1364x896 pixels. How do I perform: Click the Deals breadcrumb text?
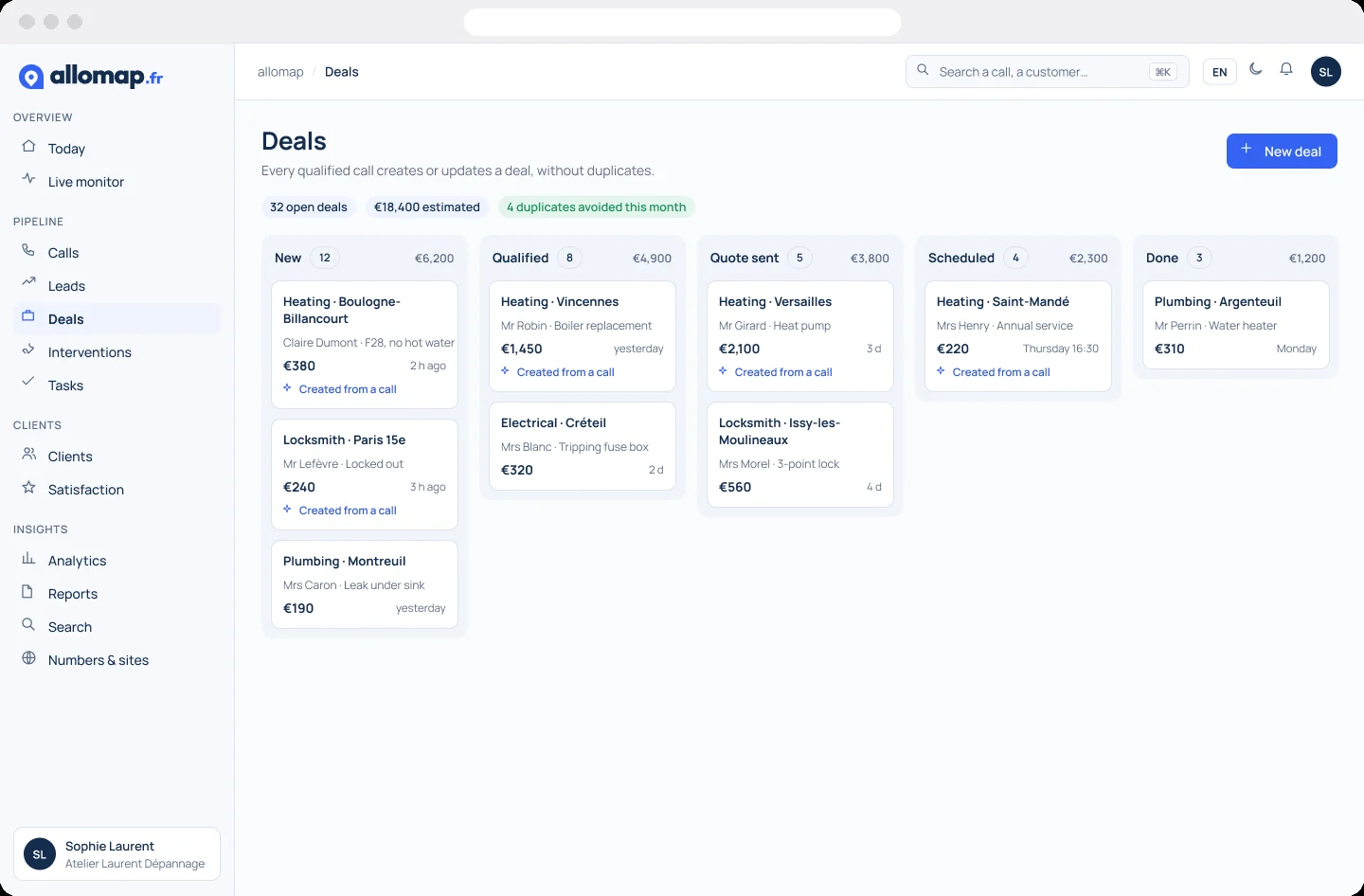342,72
